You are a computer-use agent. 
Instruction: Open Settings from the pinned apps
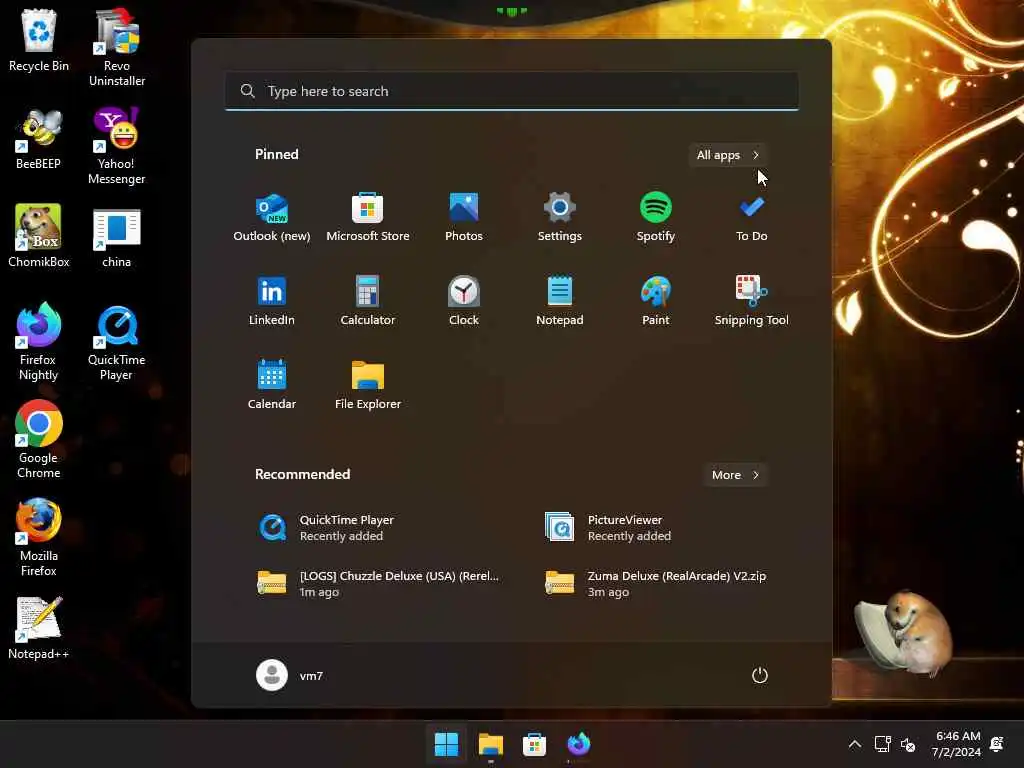click(x=560, y=218)
